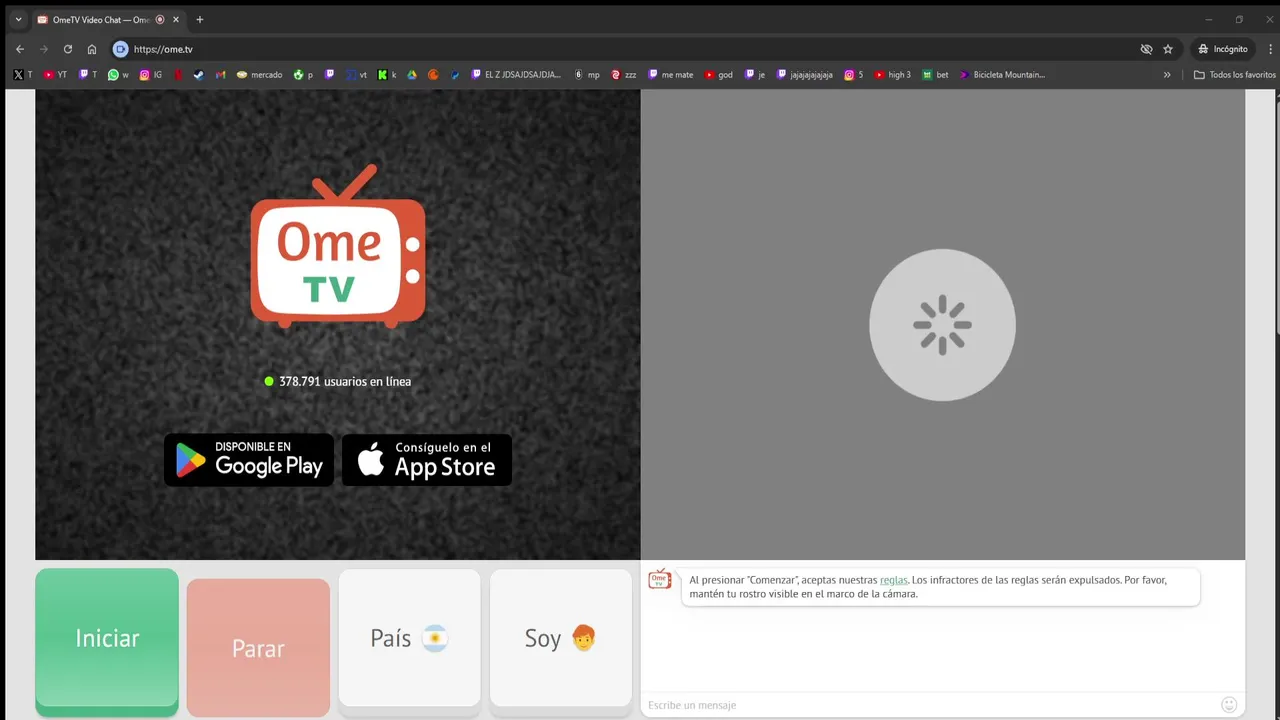Open the emoji picker in chat
Image resolution: width=1280 pixels, height=720 pixels.
(1229, 705)
